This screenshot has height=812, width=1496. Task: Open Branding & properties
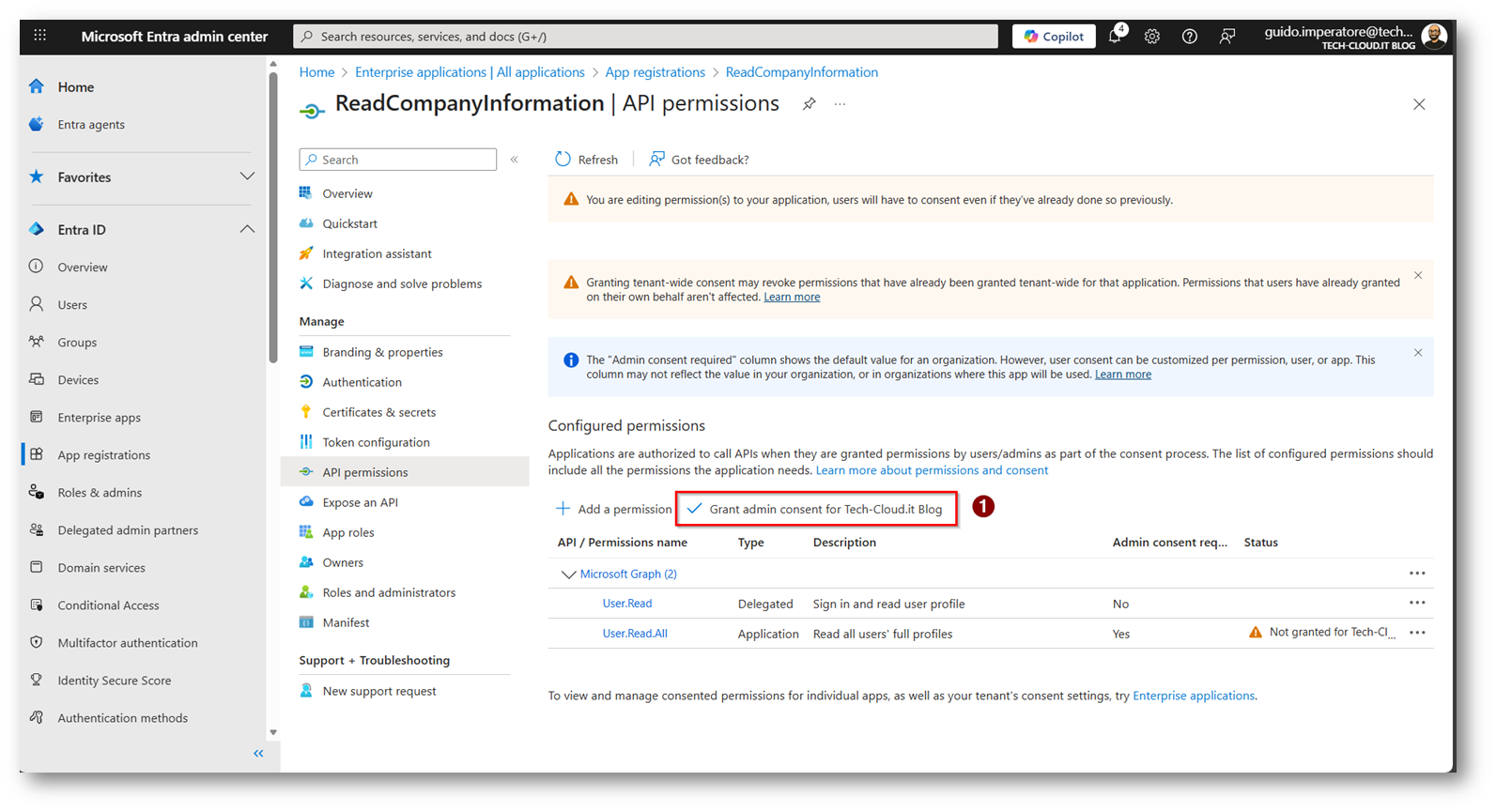[383, 352]
